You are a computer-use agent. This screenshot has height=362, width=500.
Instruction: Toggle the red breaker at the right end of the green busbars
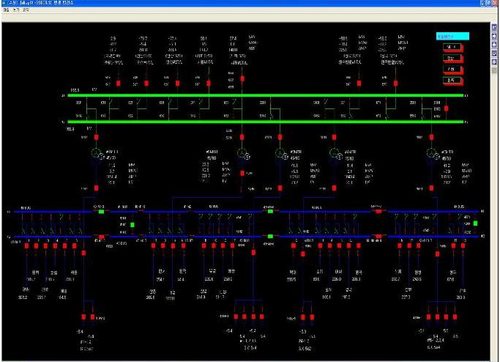pos(446,109)
